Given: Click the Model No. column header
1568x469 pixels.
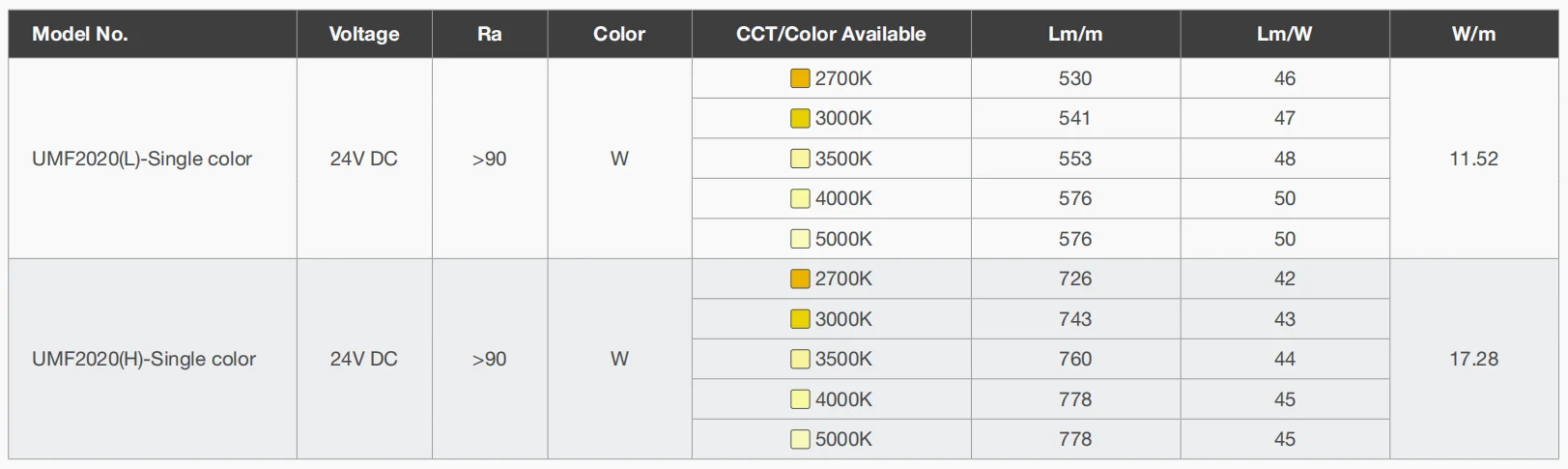Looking at the screenshot, I should 80,34.
